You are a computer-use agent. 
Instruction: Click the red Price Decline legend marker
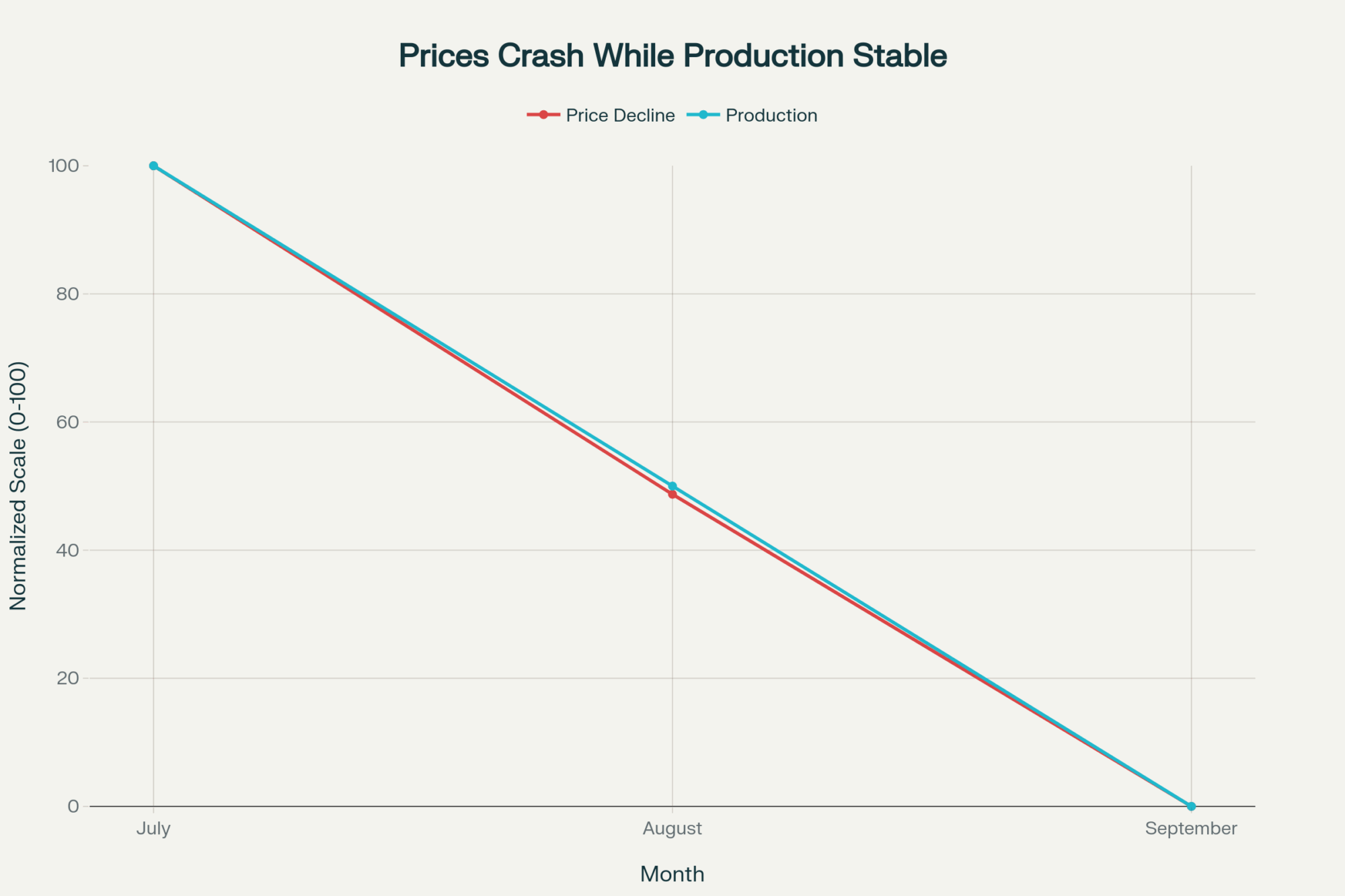click(543, 115)
